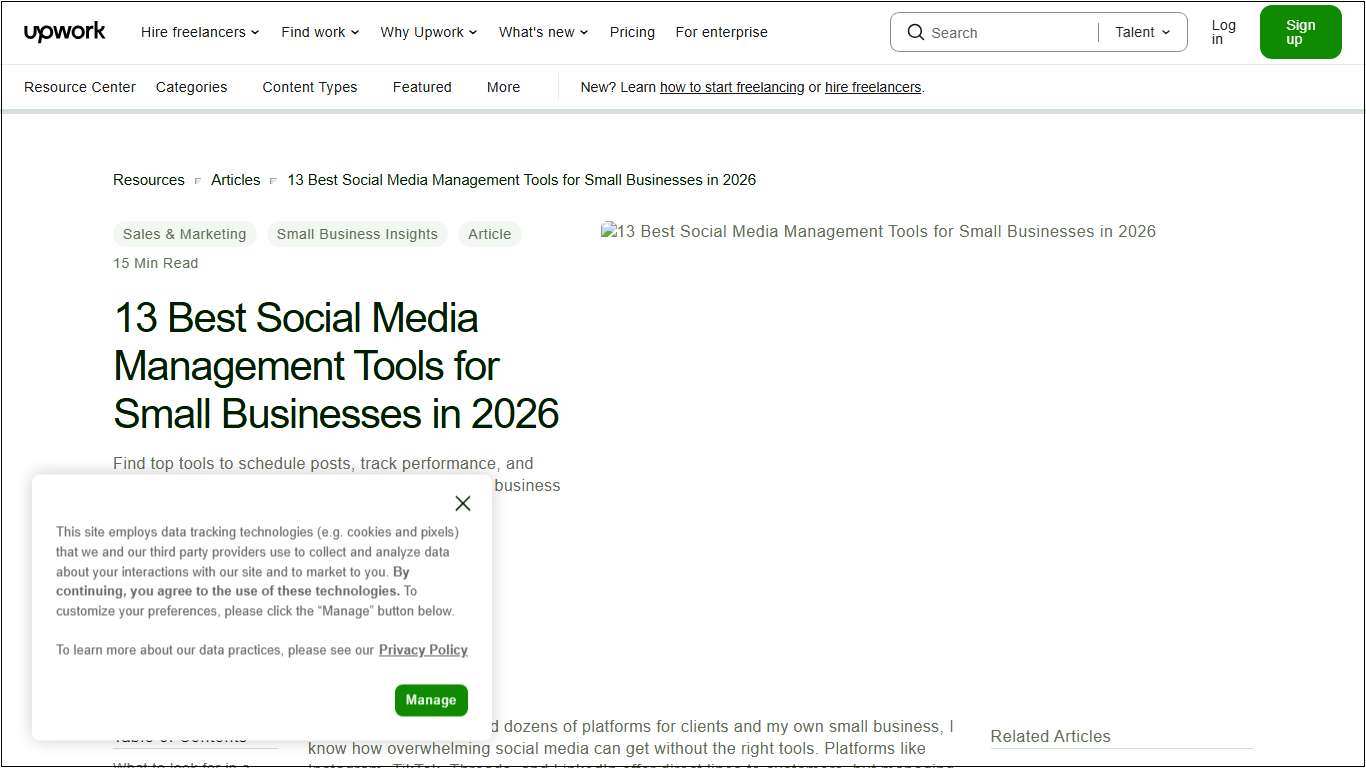
Task: Expand the Hire freelancers menu
Action: [199, 32]
